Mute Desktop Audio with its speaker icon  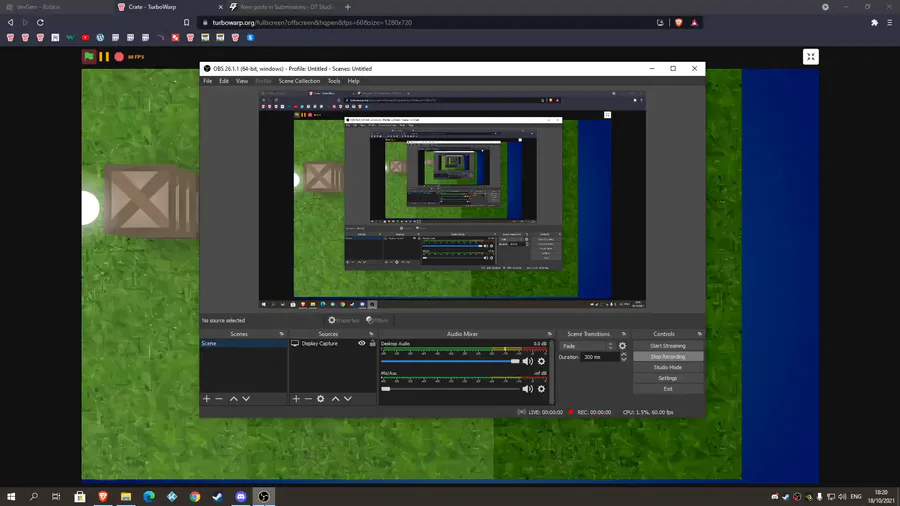527,361
